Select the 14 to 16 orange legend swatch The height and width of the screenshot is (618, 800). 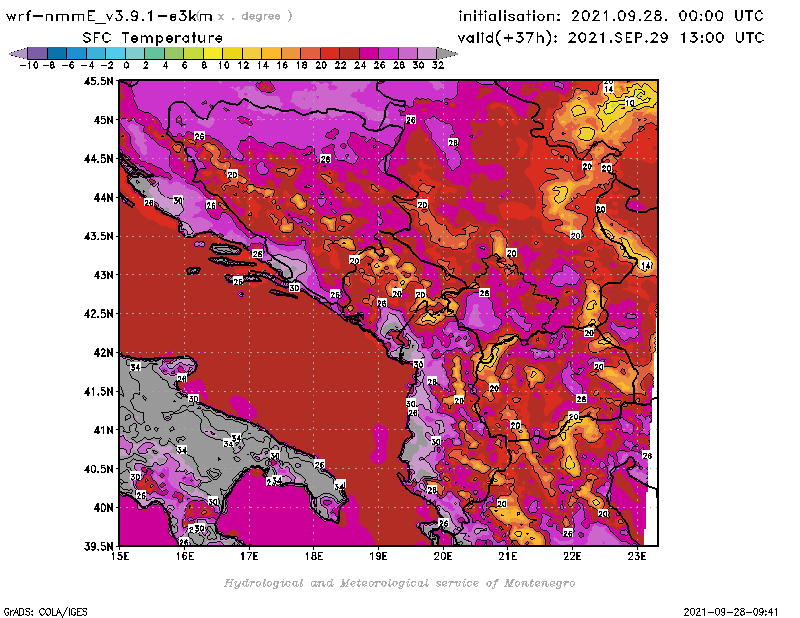coord(272,53)
